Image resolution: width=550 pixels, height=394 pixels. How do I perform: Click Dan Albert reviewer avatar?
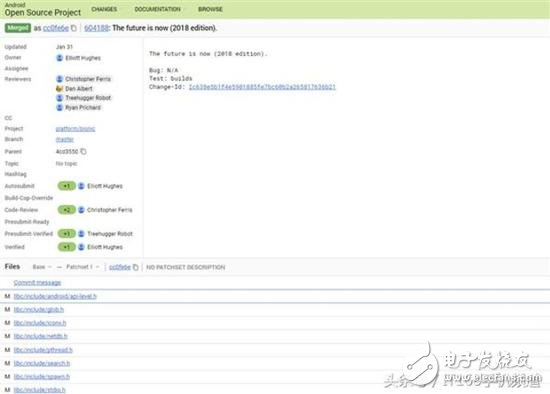[60, 88]
